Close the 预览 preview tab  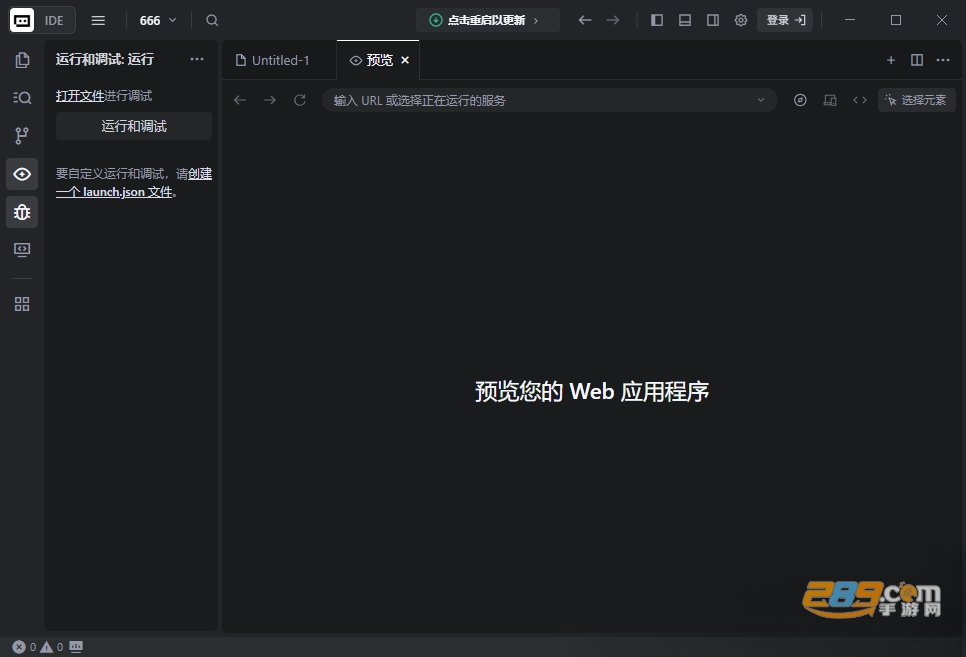(405, 60)
